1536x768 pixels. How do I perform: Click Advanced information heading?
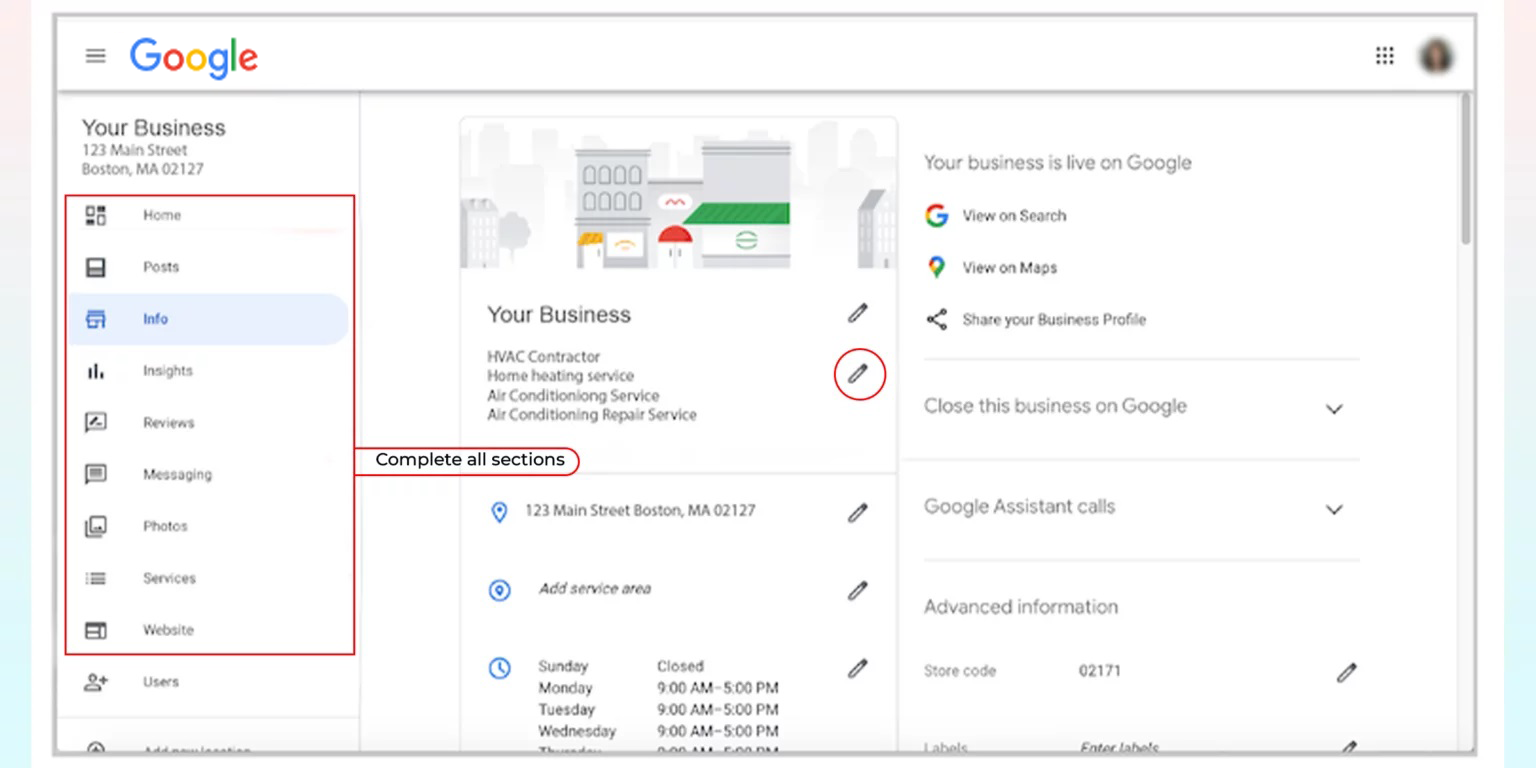coord(1021,607)
